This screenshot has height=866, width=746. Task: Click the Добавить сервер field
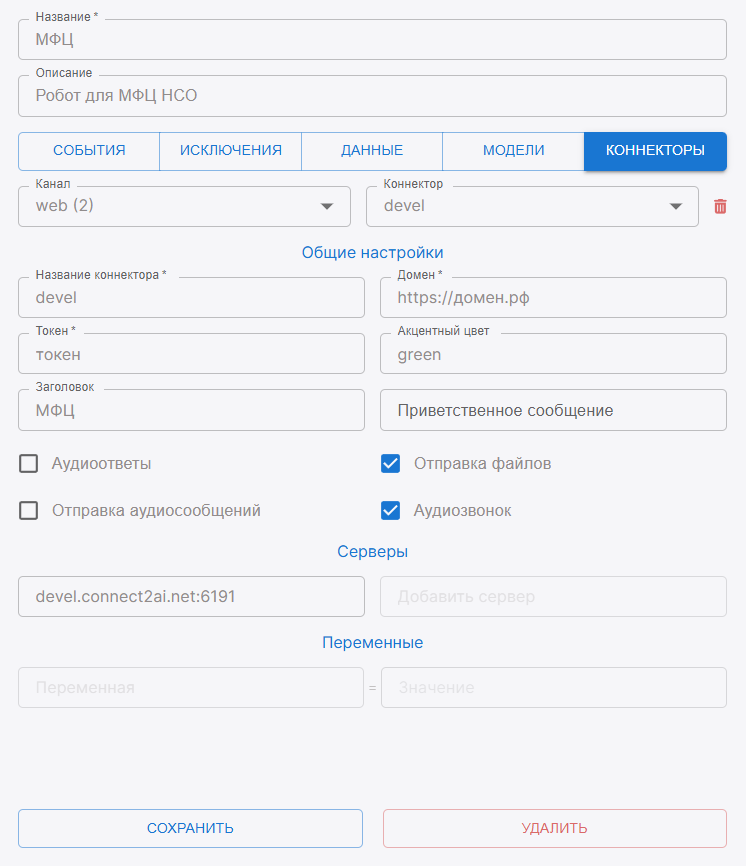coord(553,597)
